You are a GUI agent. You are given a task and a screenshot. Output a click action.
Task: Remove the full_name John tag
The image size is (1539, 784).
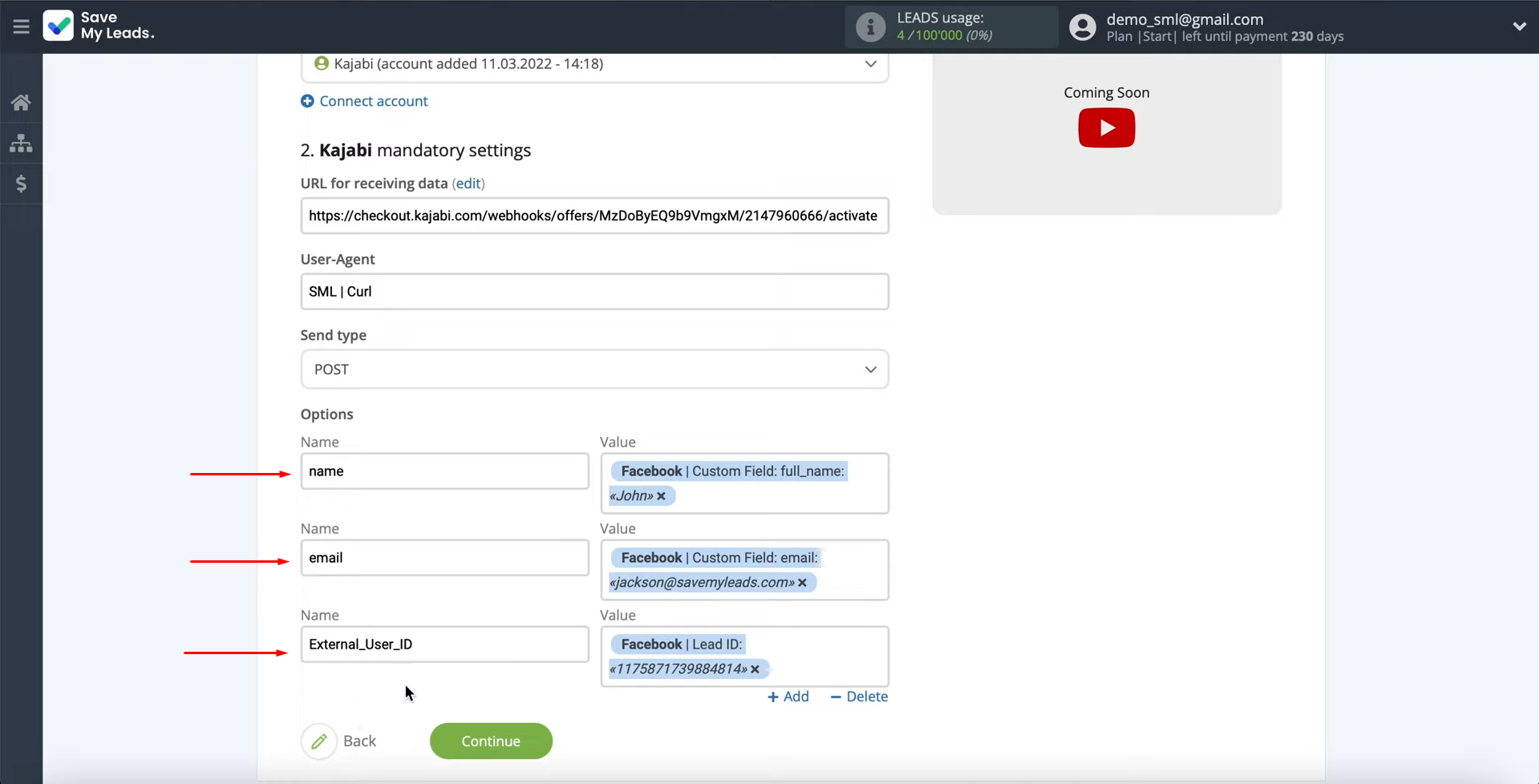[x=662, y=496]
